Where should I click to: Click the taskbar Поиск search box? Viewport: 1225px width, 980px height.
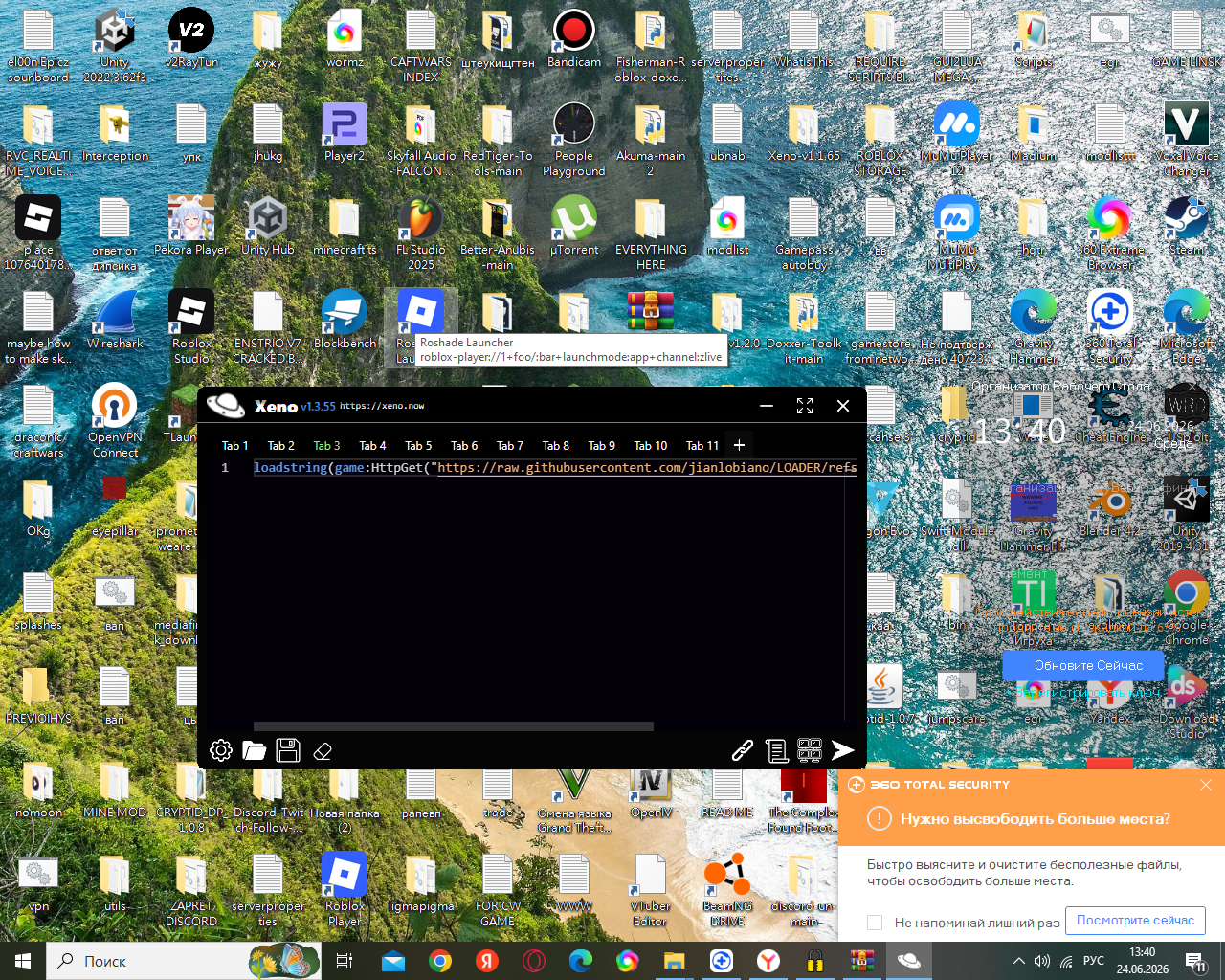(183, 961)
